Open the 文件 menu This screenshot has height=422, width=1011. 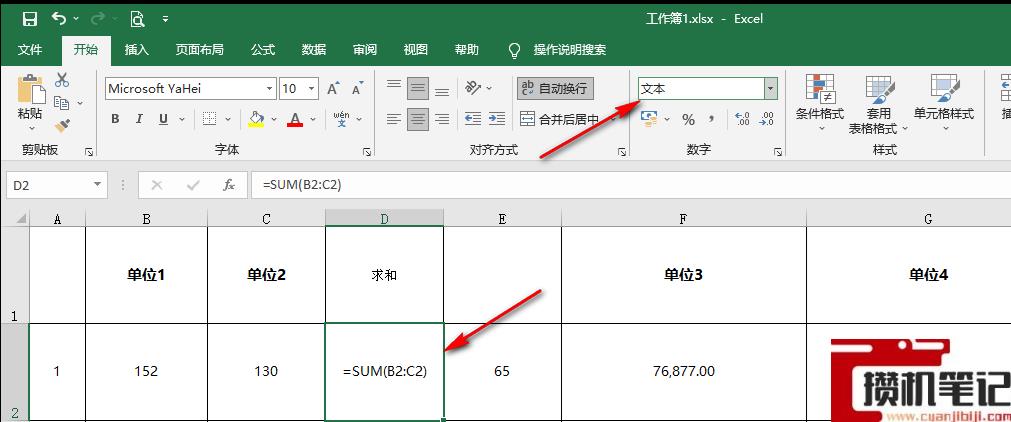(x=30, y=50)
